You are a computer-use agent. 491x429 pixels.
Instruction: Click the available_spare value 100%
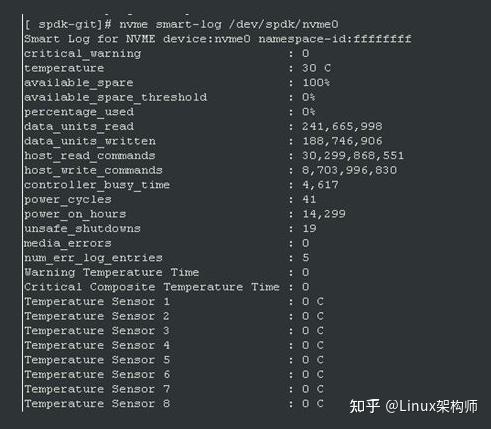click(x=316, y=82)
